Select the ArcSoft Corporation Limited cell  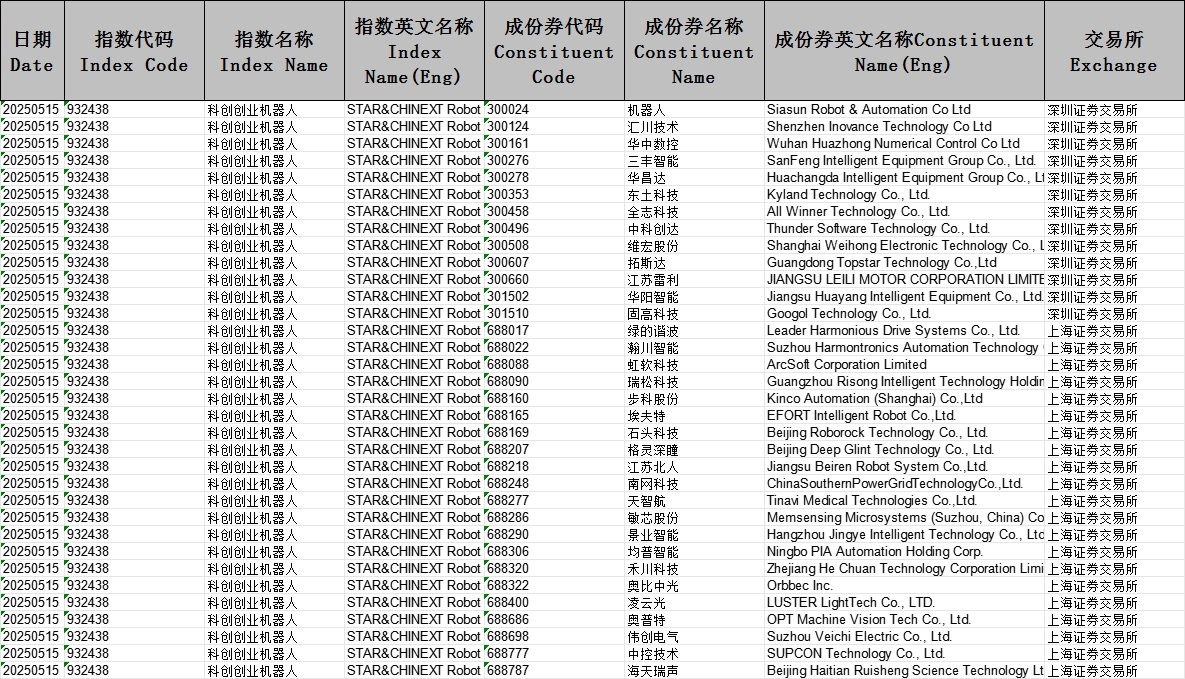coord(904,364)
